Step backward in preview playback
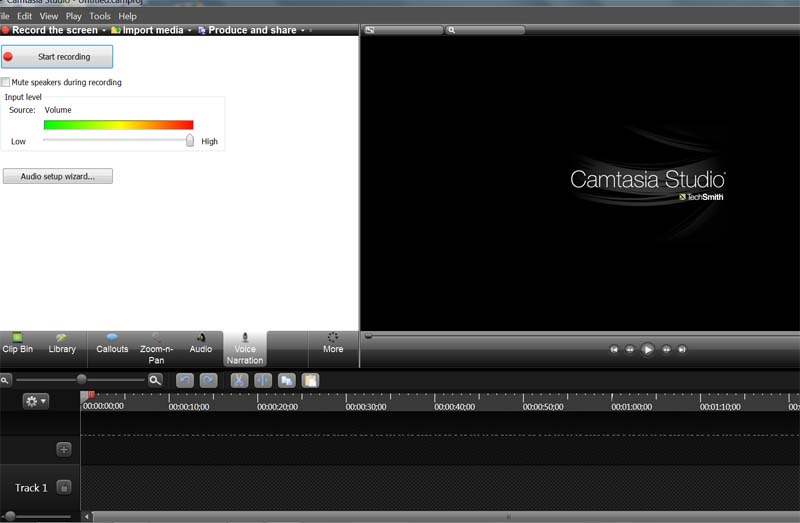This screenshot has height=523, width=800. (x=630, y=350)
